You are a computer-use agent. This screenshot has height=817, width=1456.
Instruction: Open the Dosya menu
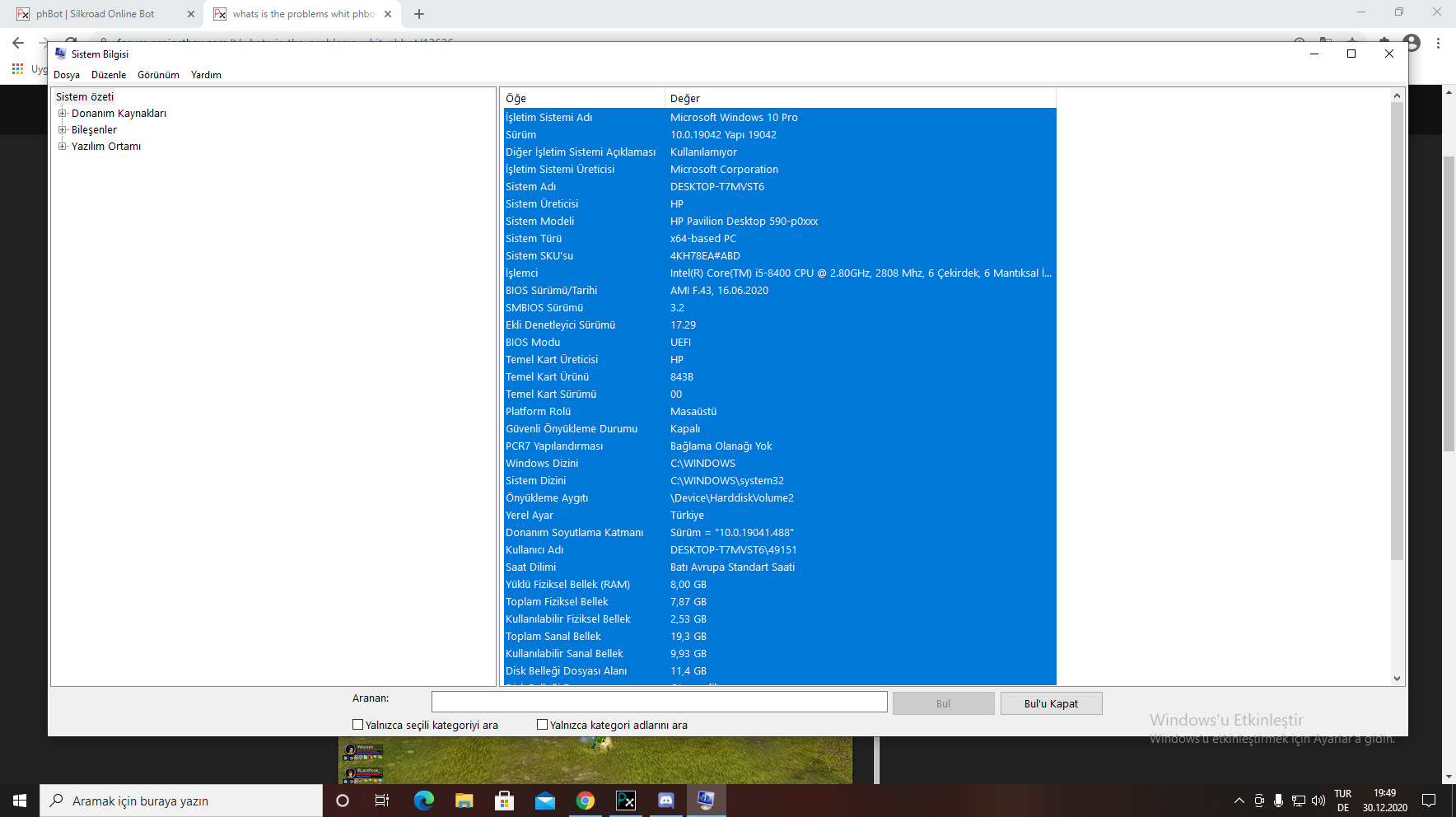tap(67, 75)
